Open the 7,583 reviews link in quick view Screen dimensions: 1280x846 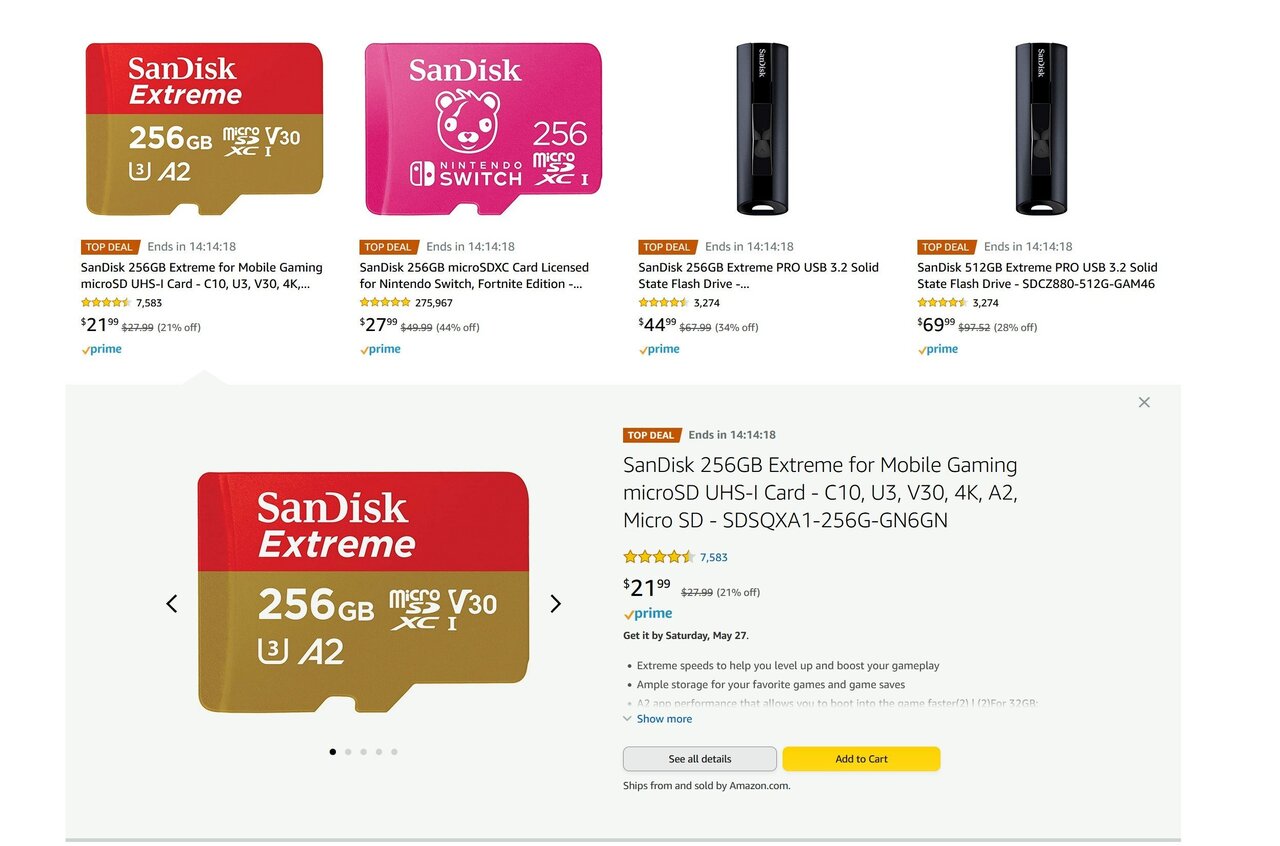(x=714, y=557)
